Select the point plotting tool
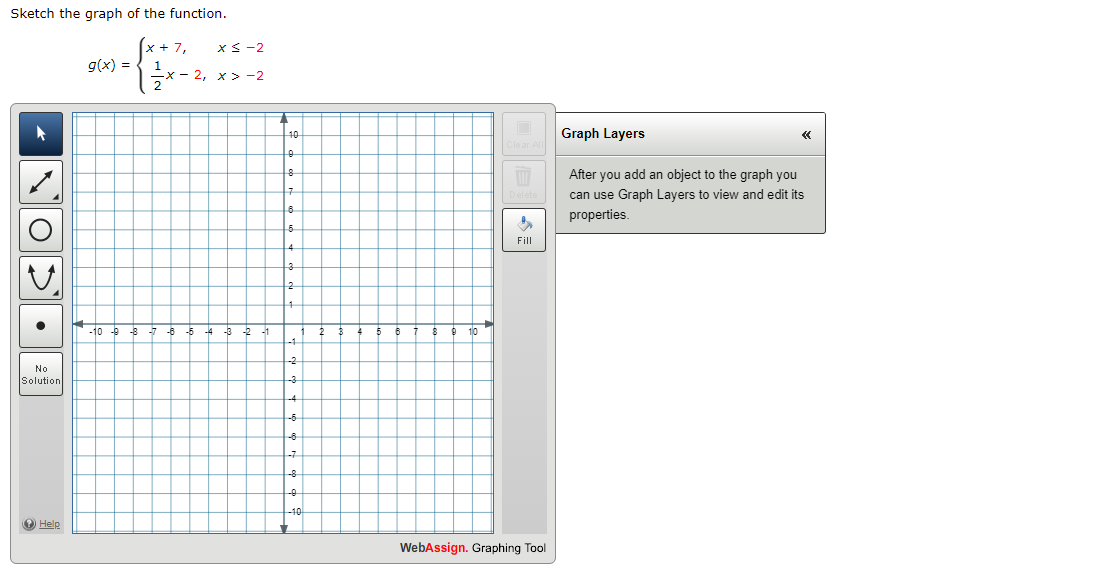The image size is (1112, 583). point(40,325)
